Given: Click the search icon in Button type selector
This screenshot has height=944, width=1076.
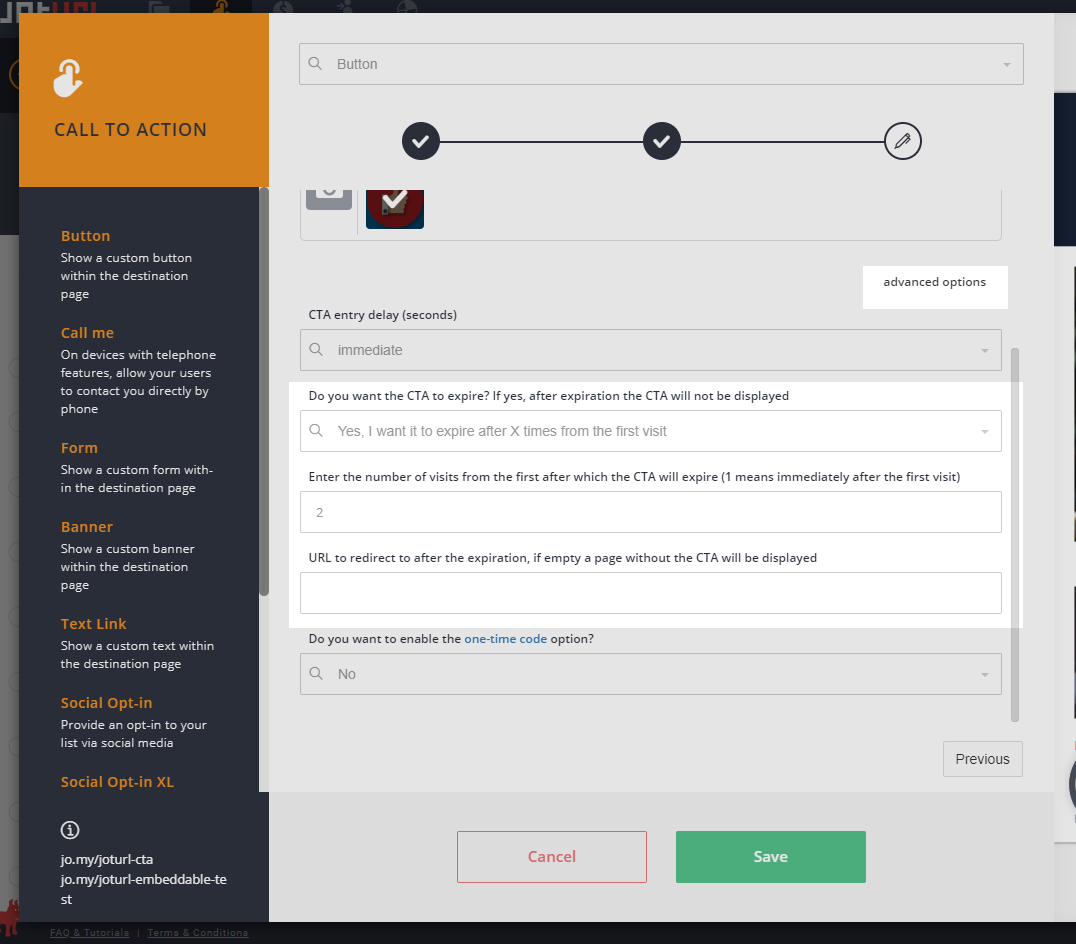Looking at the screenshot, I should 315,64.
